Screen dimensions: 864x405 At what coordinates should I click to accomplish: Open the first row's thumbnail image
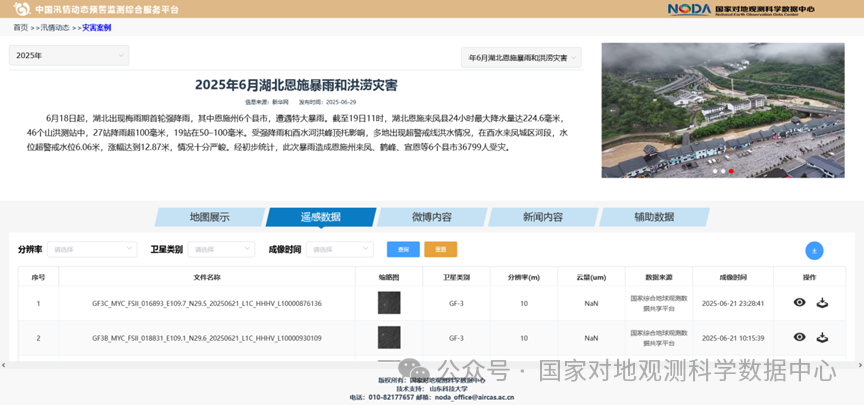pos(389,303)
